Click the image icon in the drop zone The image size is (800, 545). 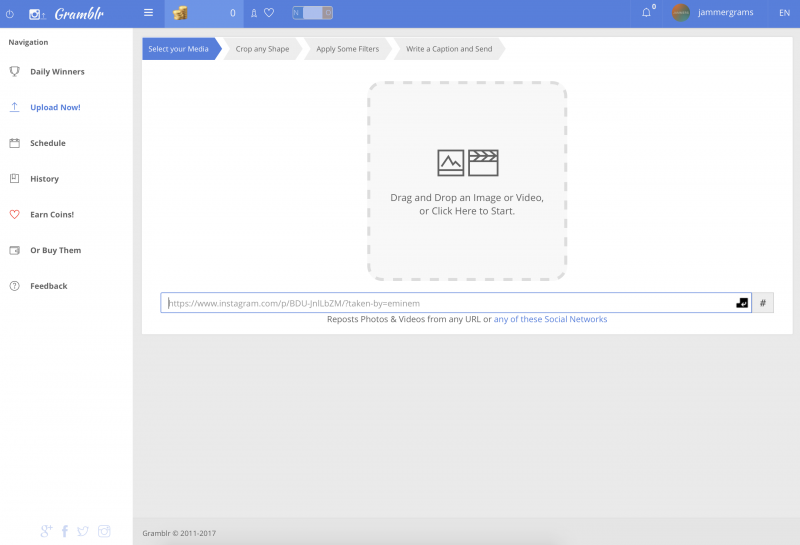[451, 163]
